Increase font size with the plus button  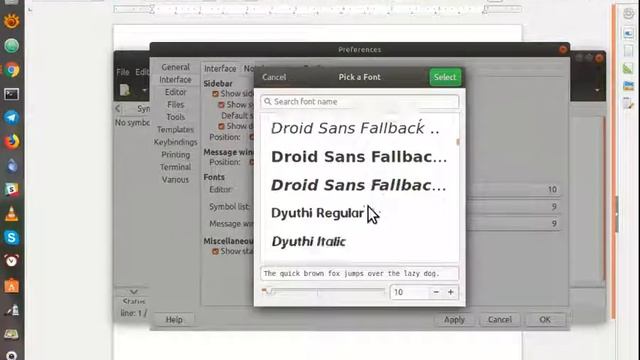click(x=451, y=292)
